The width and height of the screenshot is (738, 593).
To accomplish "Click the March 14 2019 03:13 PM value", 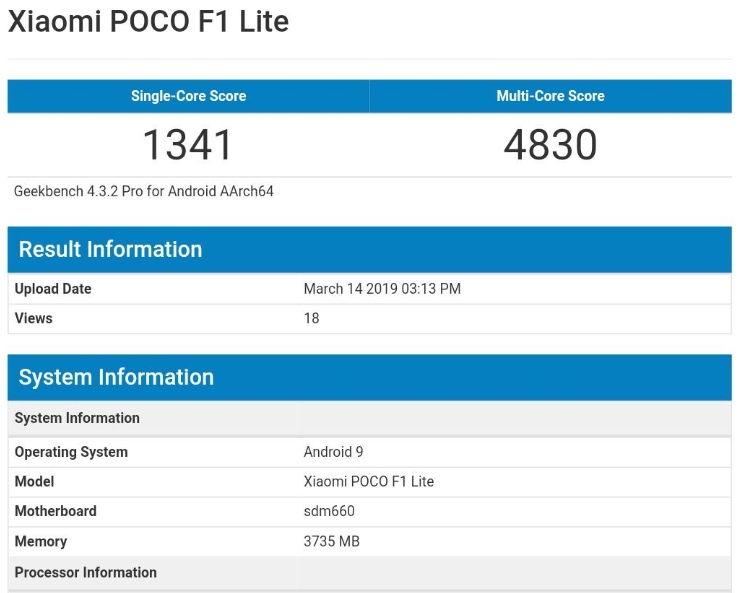I will click(x=382, y=288).
